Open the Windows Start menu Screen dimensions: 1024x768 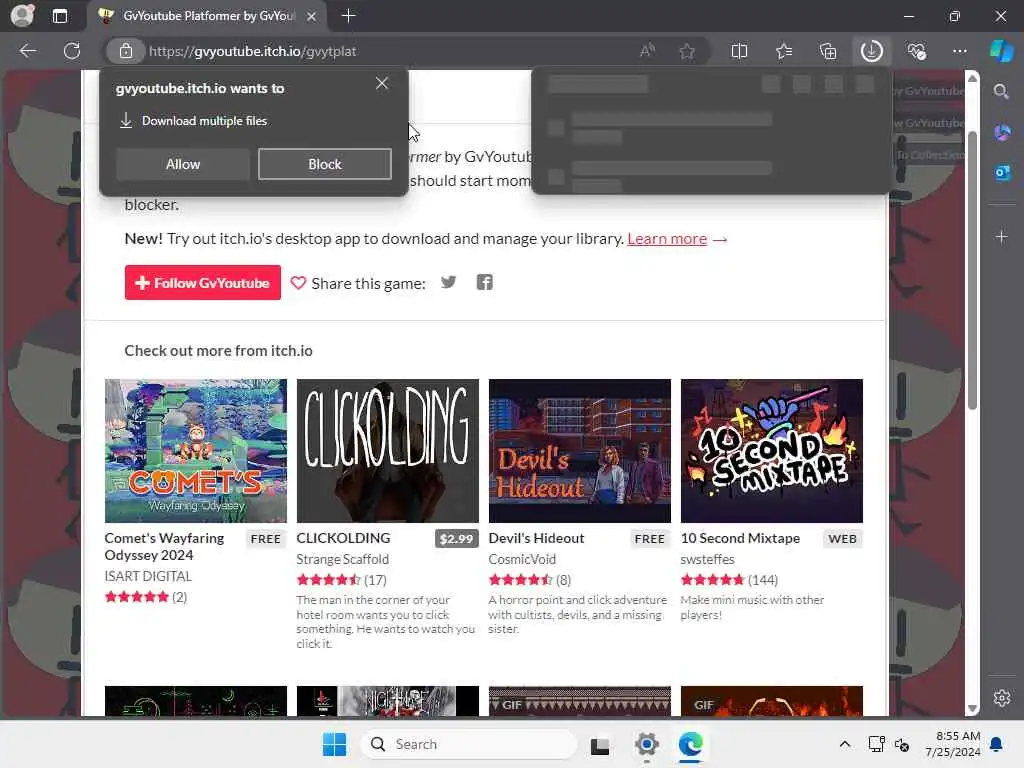click(x=334, y=744)
